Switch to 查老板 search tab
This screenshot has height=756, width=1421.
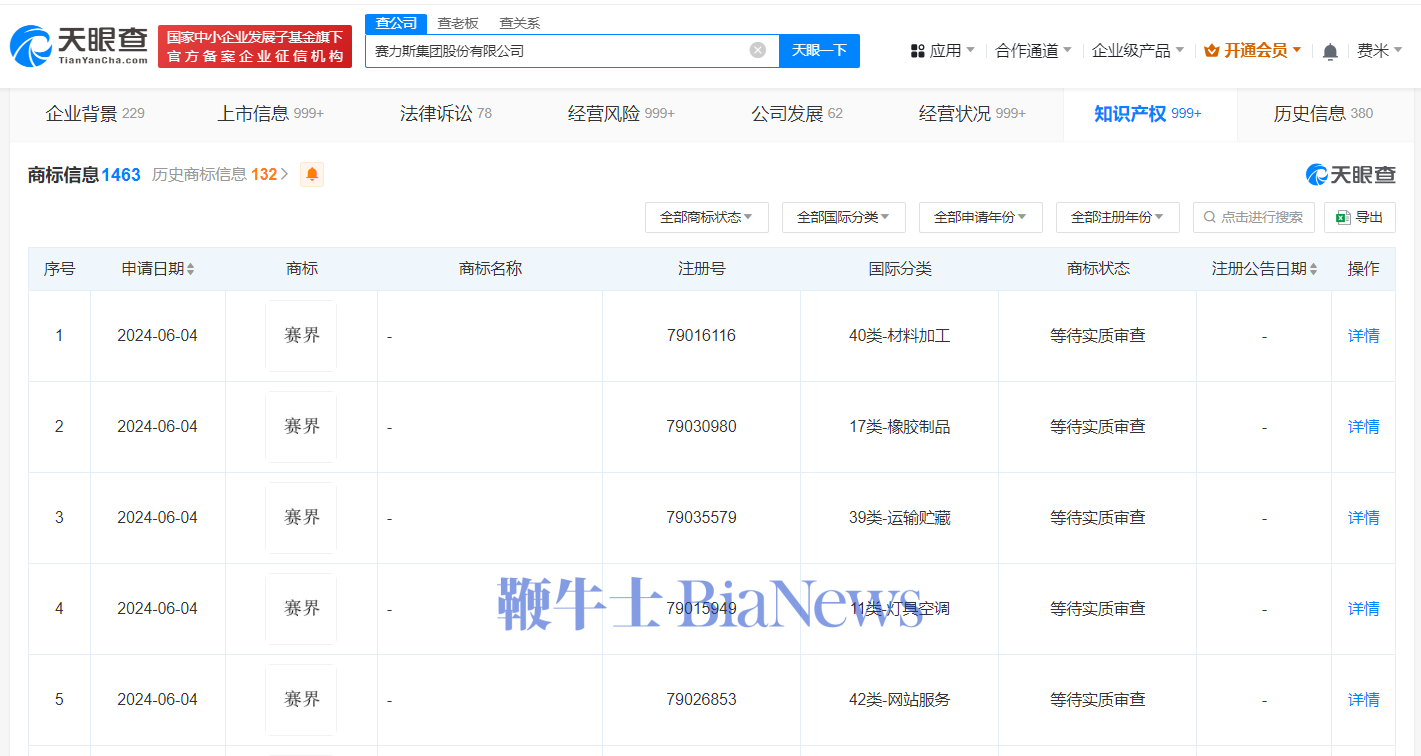click(458, 23)
